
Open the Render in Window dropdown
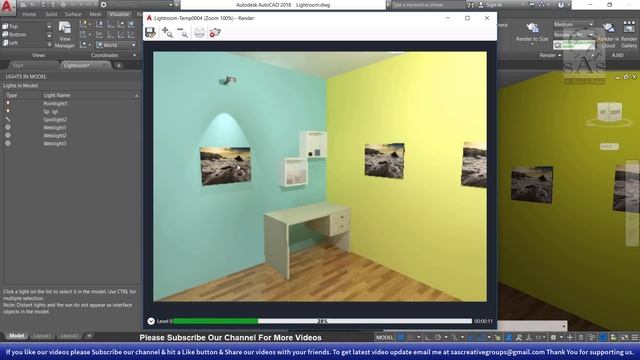click(573, 35)
